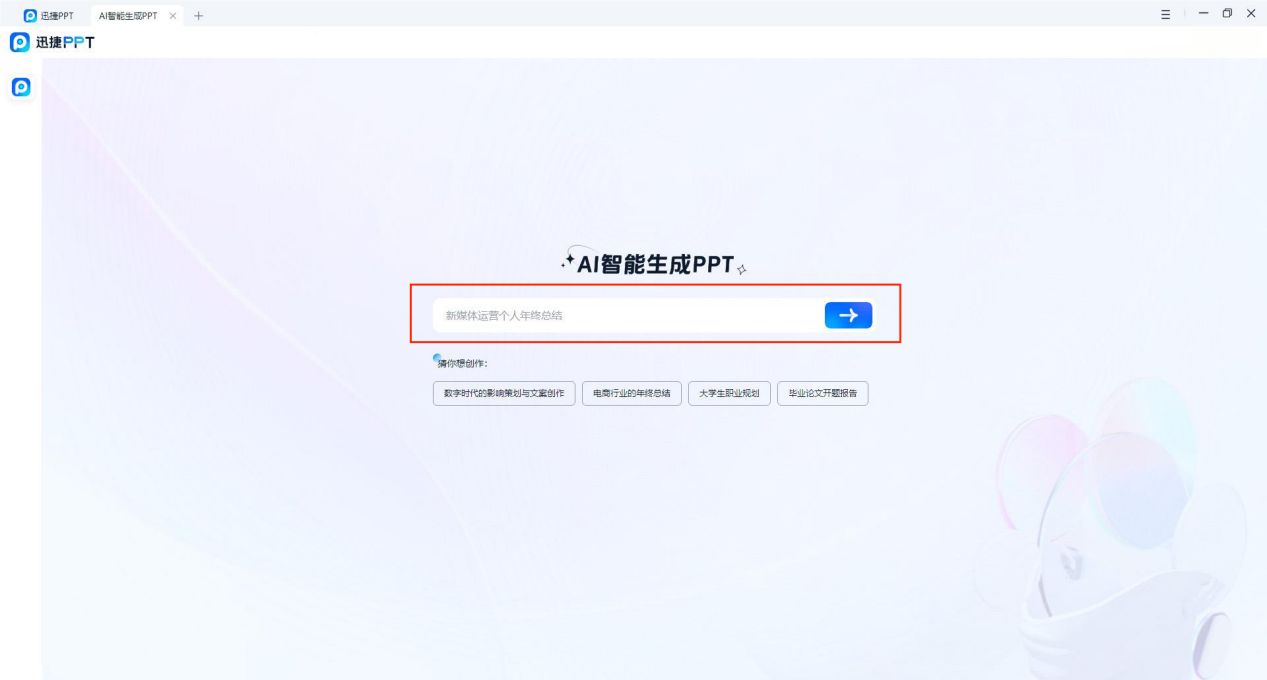Choose suggestion 大学生职业规划

(x=729, y=394)
